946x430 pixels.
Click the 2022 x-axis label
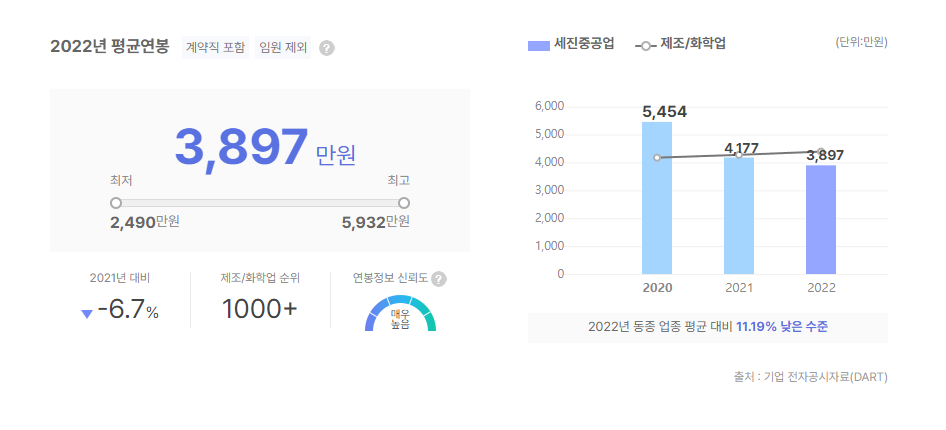(x=821, y=288)
